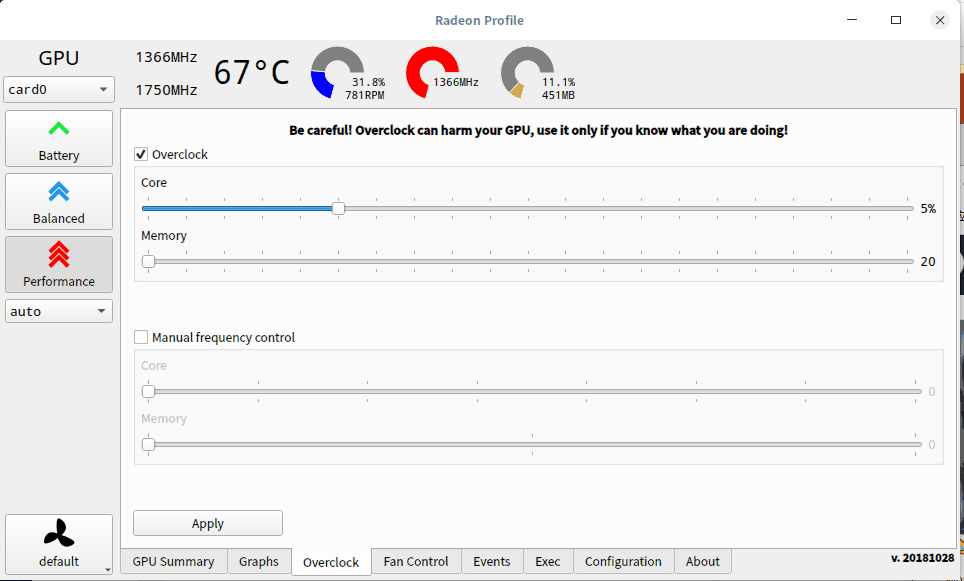Open the auto power level dropdown
The height and width of the screenshot is (581, 964).
[59, 311]
